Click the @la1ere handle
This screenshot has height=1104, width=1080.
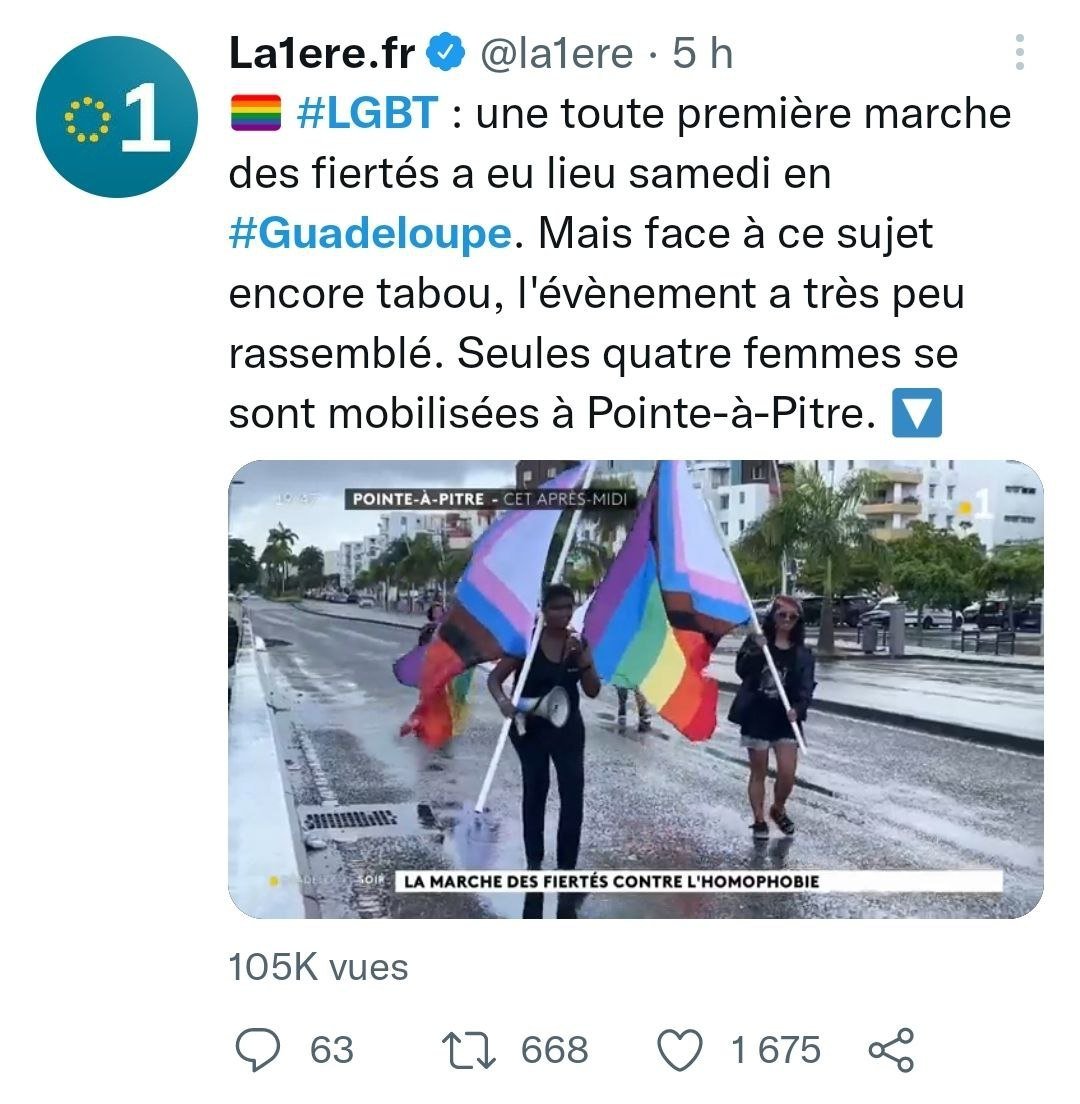556,54
